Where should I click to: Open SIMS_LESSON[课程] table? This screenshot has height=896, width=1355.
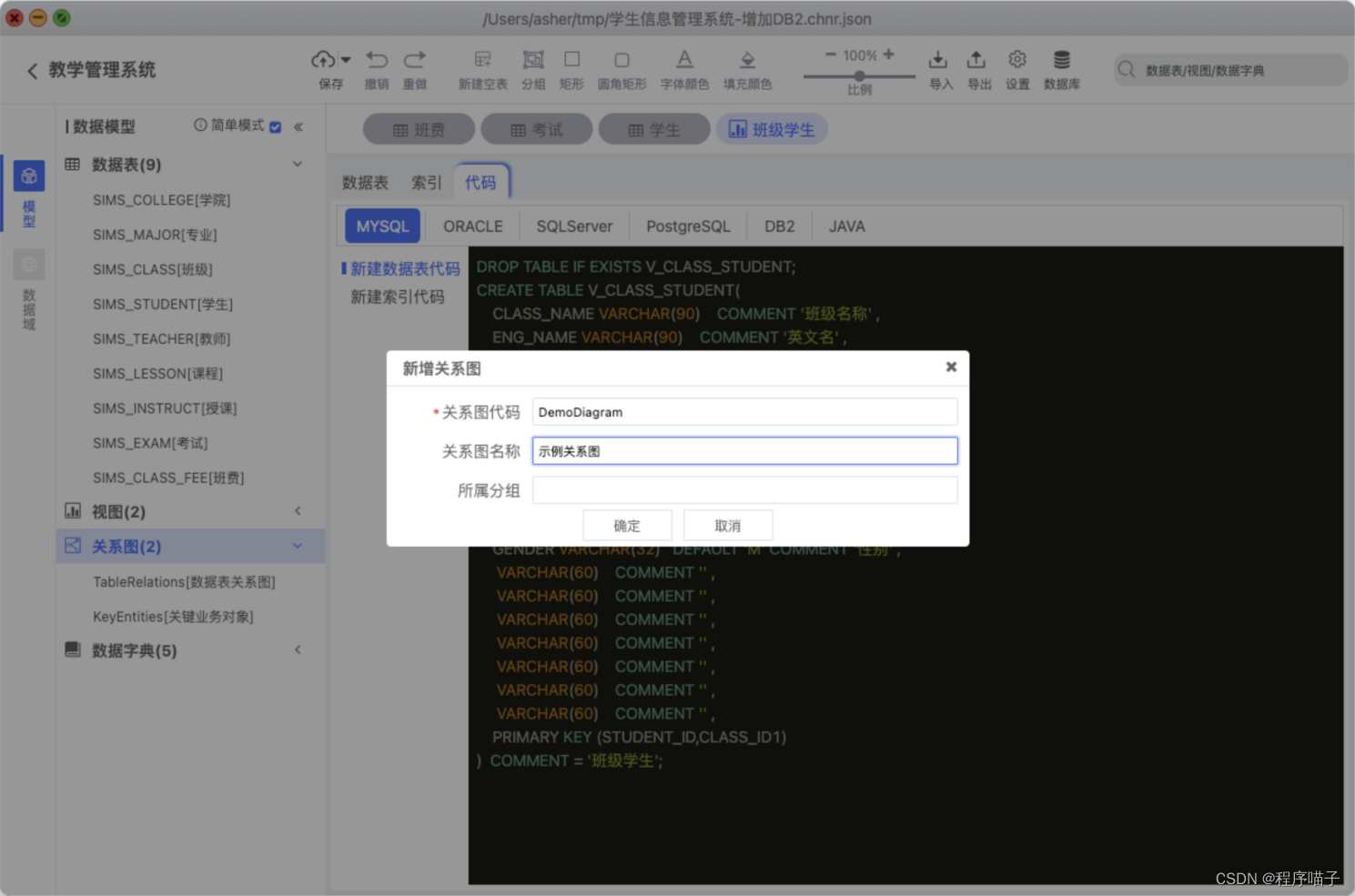158,373
